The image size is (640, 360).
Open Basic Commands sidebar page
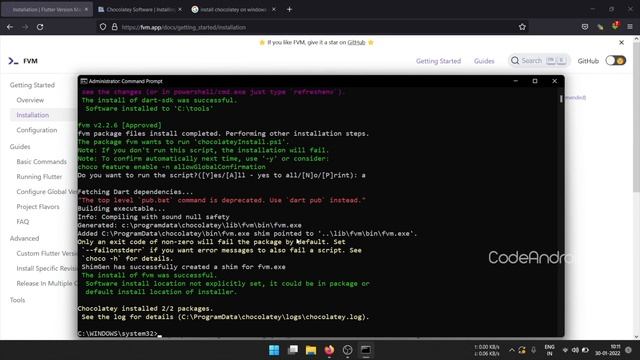(x=42, y=162)
